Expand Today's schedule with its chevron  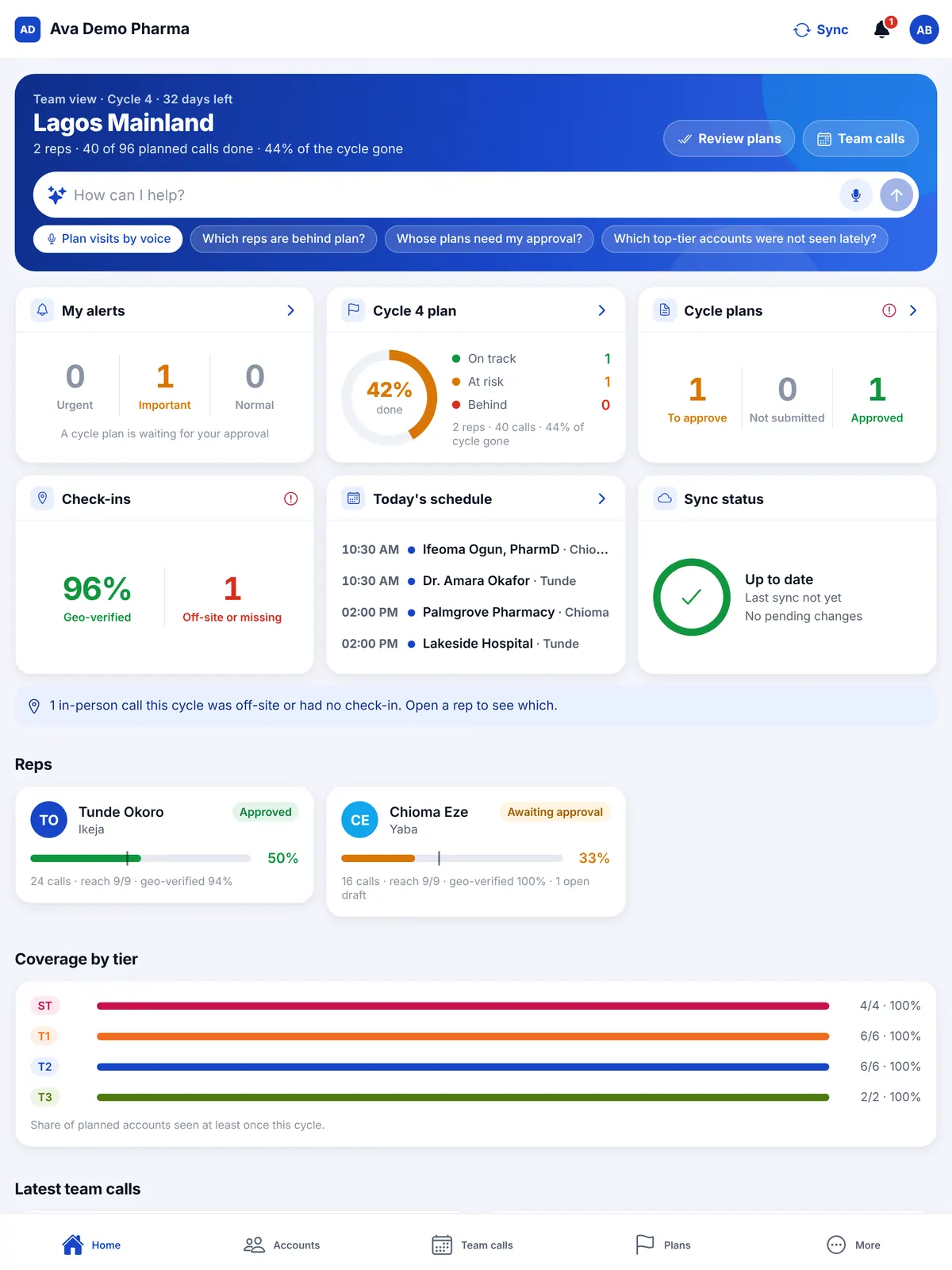602,498
